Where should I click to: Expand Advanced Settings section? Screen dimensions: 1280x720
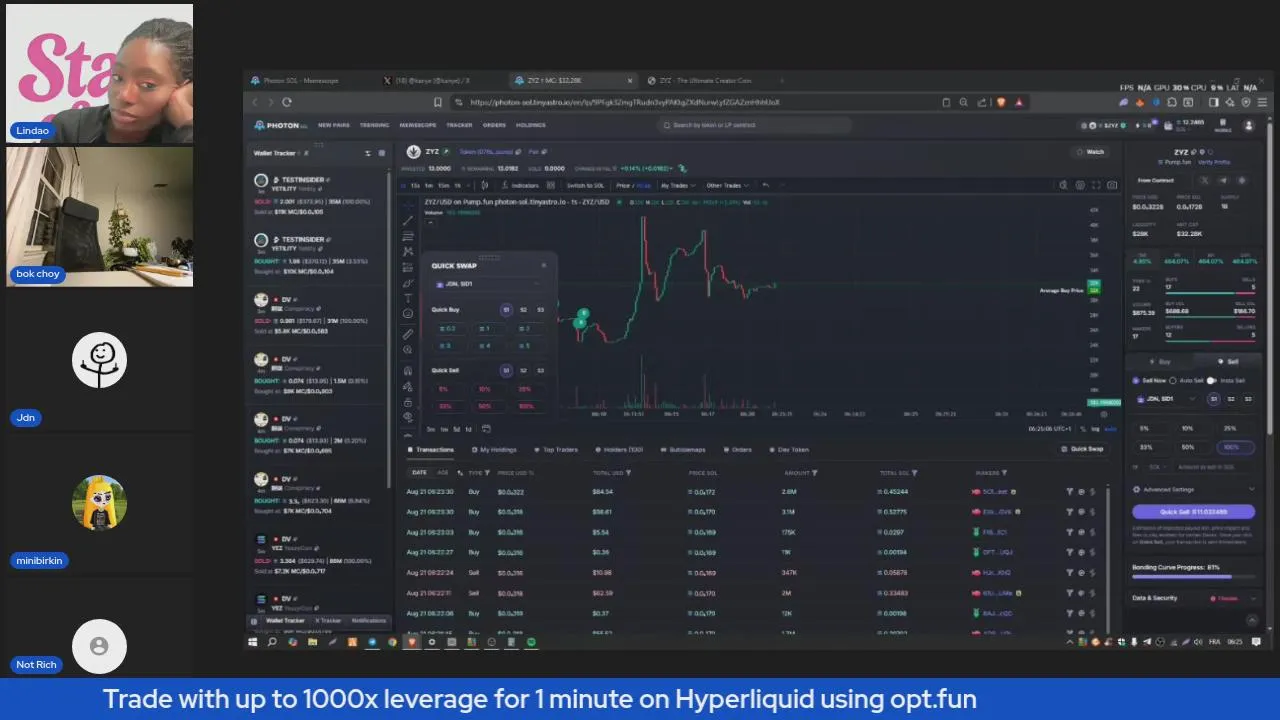coord(1194,490)
